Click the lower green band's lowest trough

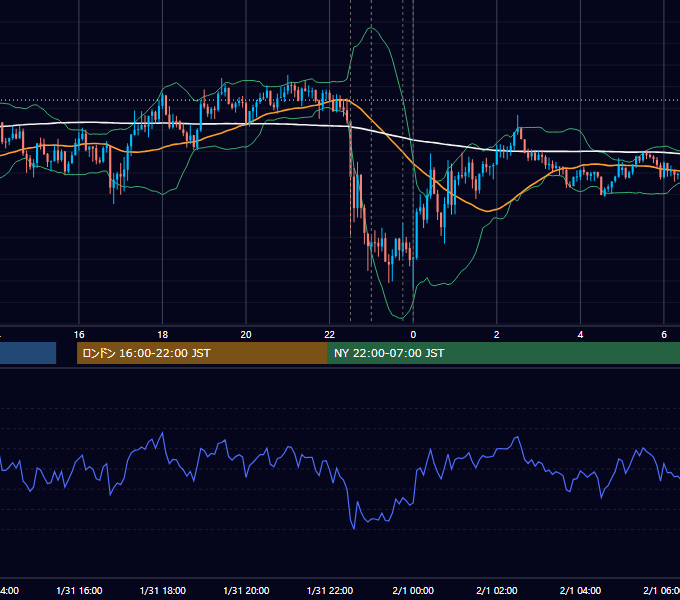click(402, 319)
